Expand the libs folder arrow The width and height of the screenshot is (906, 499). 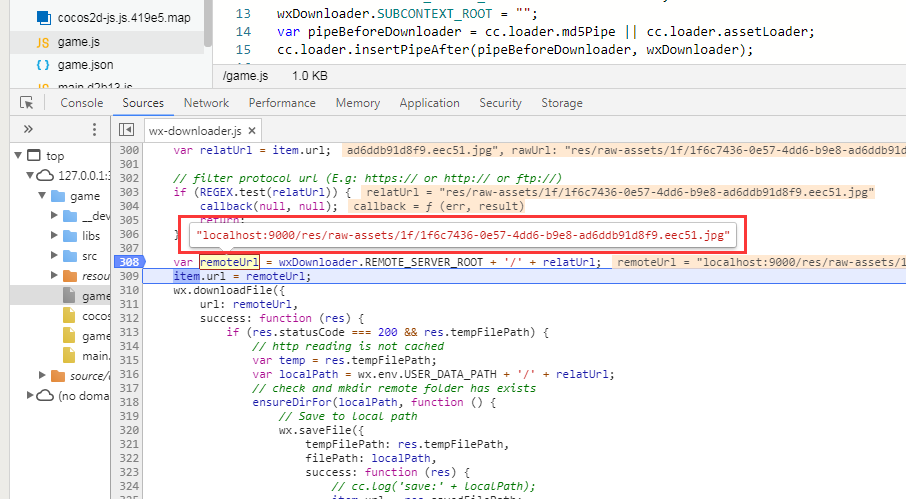[54, 236]
